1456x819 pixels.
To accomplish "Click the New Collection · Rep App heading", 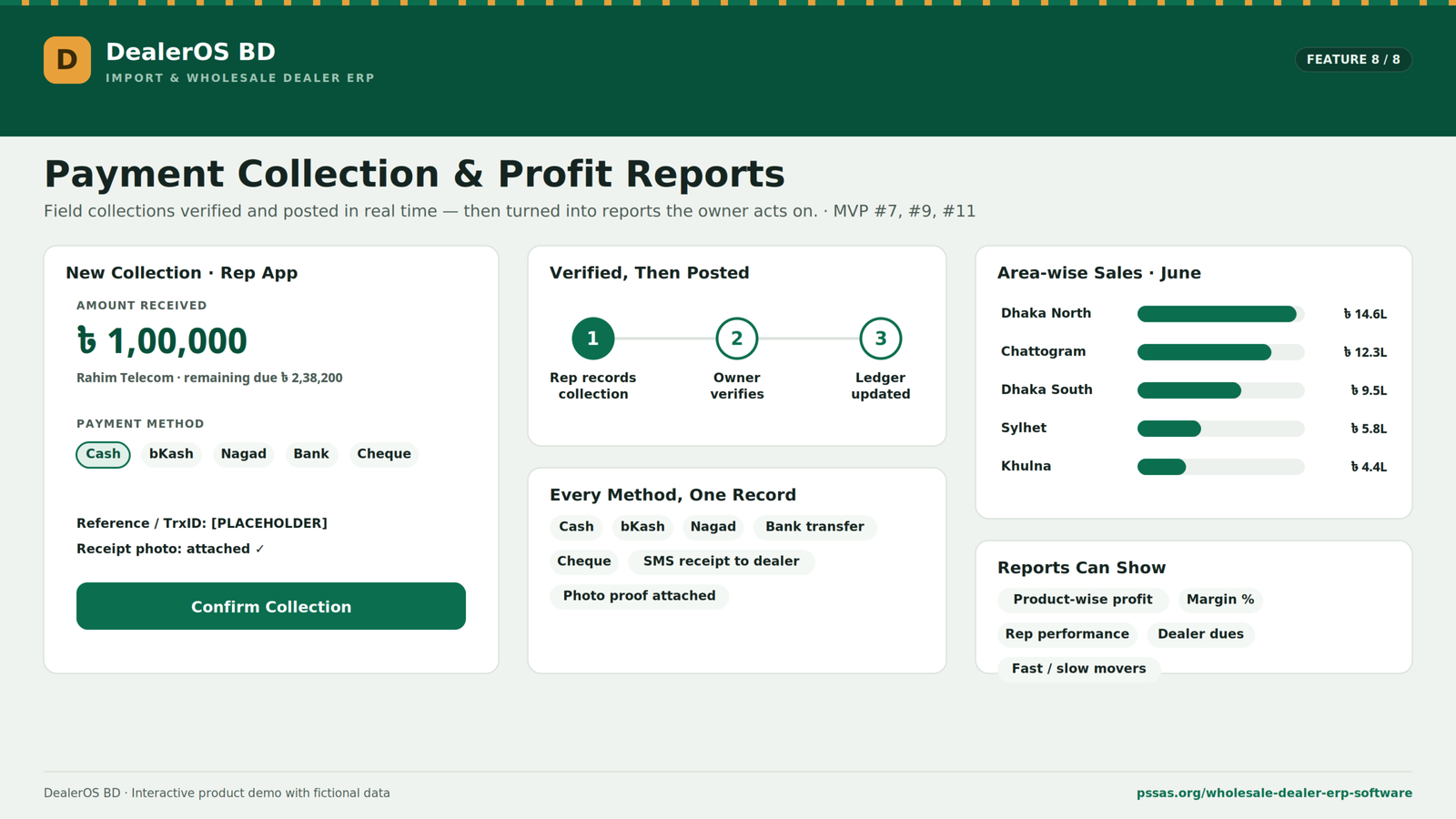I will tap(181, 273).
